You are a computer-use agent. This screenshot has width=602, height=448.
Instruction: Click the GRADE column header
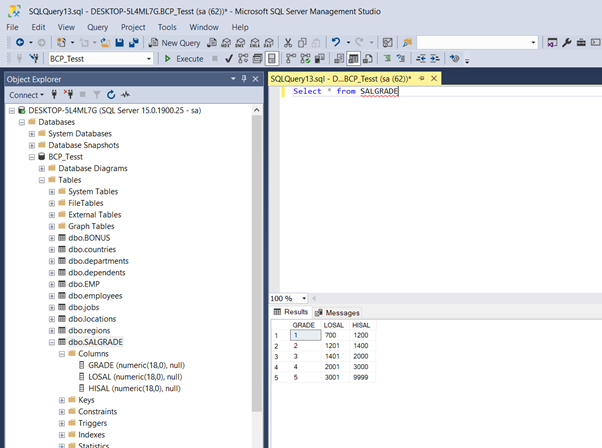(x=304, y=325)
